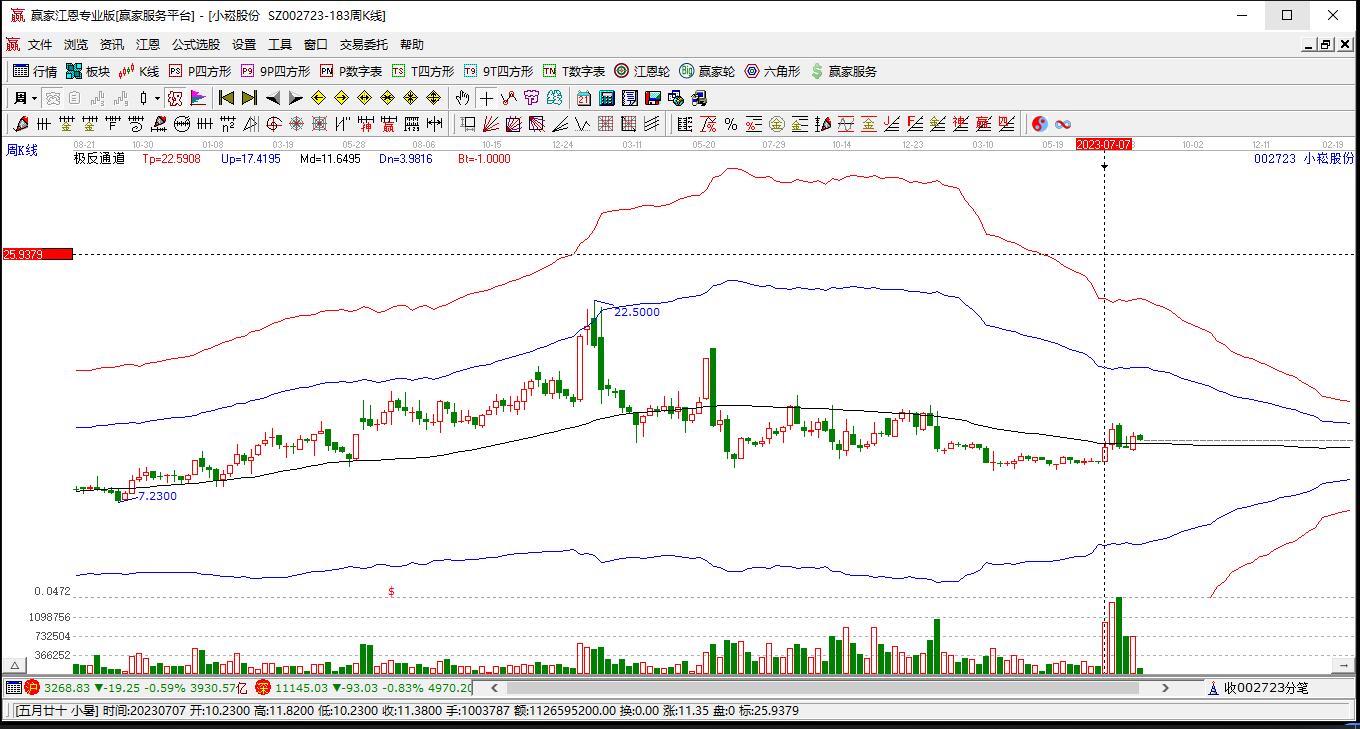Click the horizontal scrollbar track at bottom
This screenshot has height=729, width=1360.
pyautogui.click(x=830, y=688)
